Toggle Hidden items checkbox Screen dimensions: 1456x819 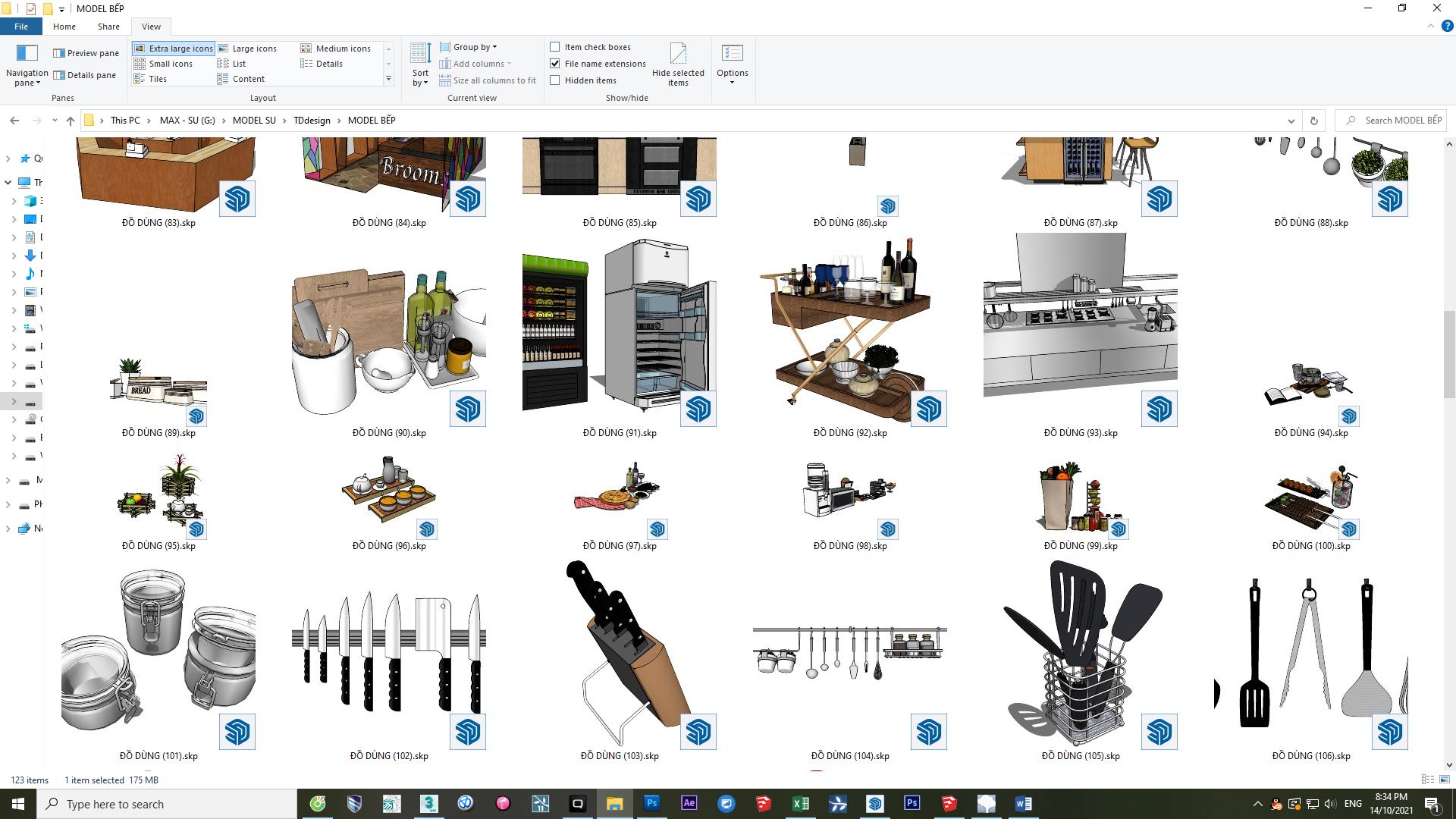(x=555, y=80)
